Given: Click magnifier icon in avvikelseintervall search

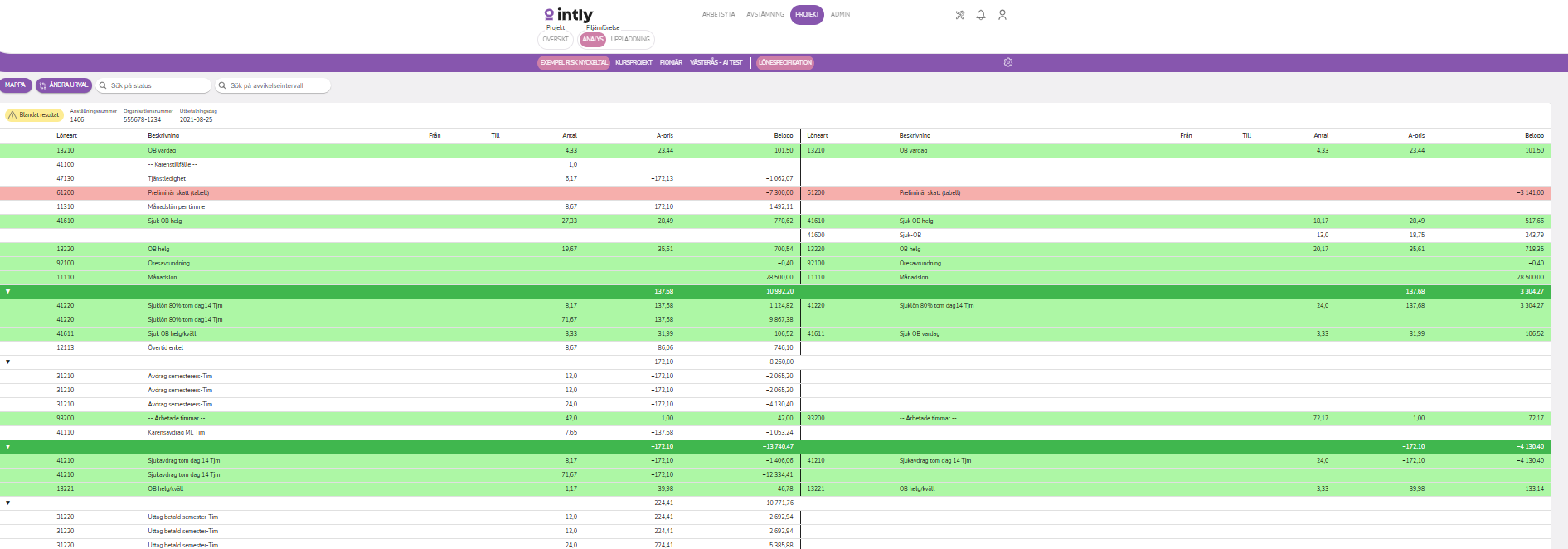Looking at the screenshot, I should pyautogui.click(x=222, y=85).
